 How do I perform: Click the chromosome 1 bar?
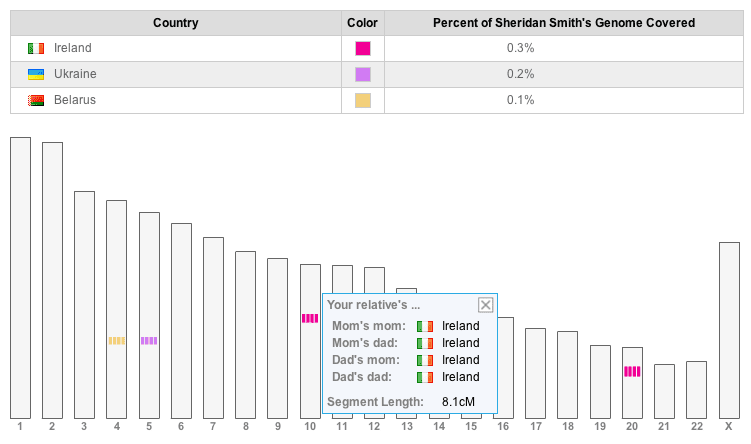click(21, 278)
